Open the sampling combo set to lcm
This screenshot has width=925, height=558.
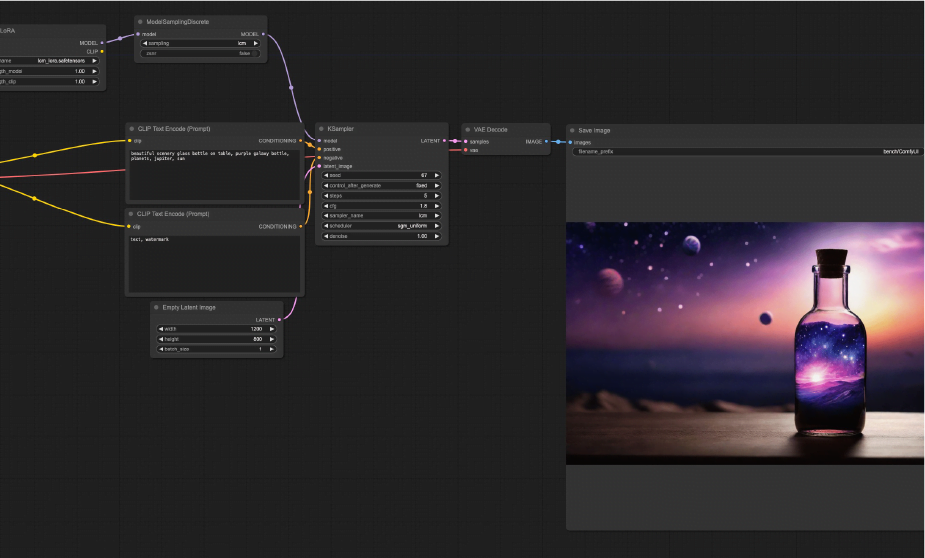[x=201, y=44]
